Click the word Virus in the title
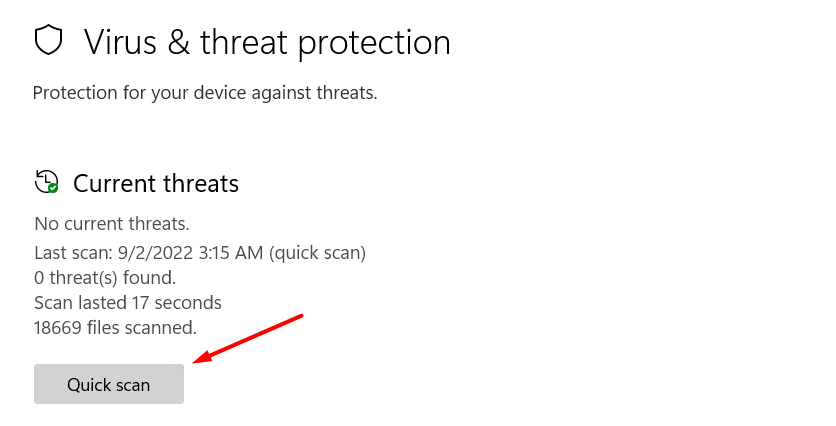 (118, 42)
